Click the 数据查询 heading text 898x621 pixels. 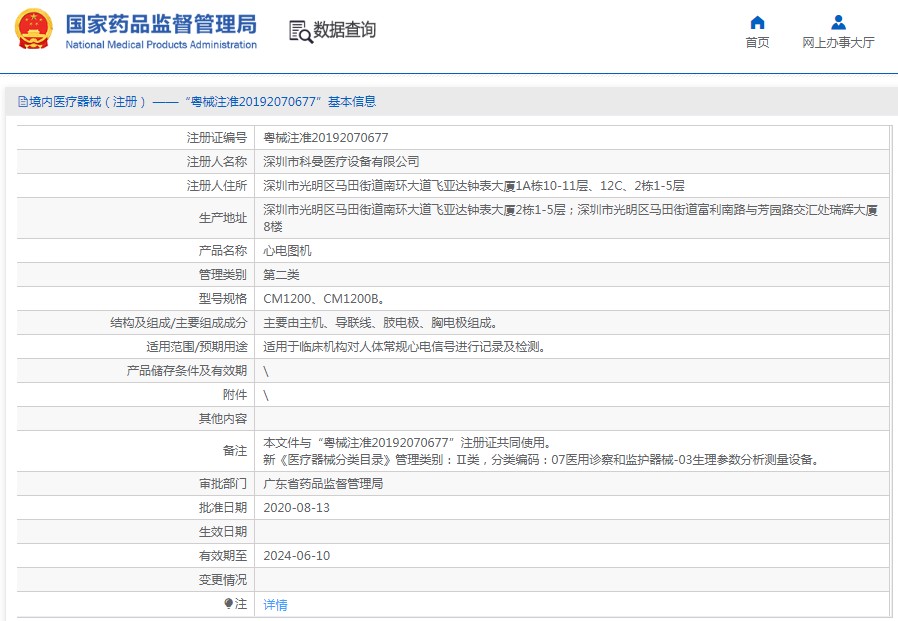click(345, 31)
